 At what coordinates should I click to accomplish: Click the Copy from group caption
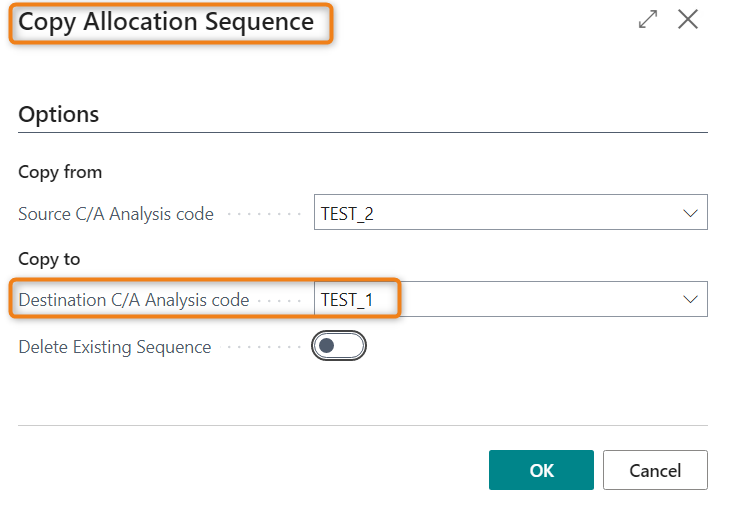coord(60,172)
